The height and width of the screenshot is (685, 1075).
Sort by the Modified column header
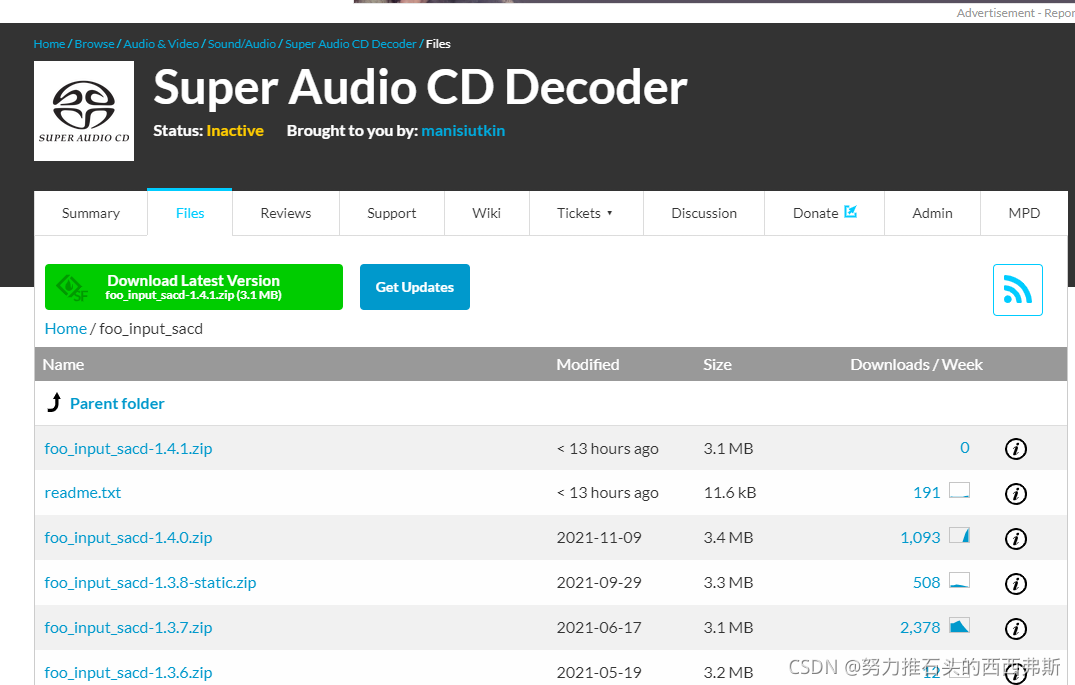[x=588, y=365]
